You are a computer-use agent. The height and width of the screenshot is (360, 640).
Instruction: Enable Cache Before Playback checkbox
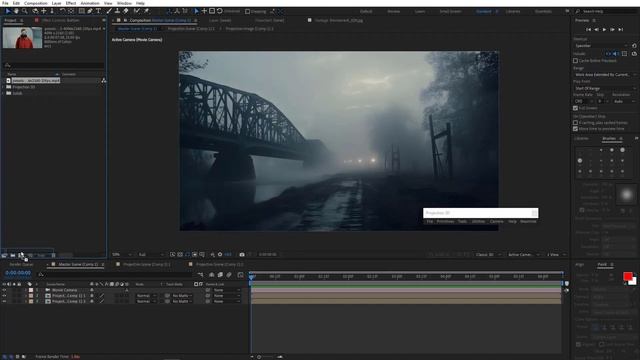(x=576, y=61)
